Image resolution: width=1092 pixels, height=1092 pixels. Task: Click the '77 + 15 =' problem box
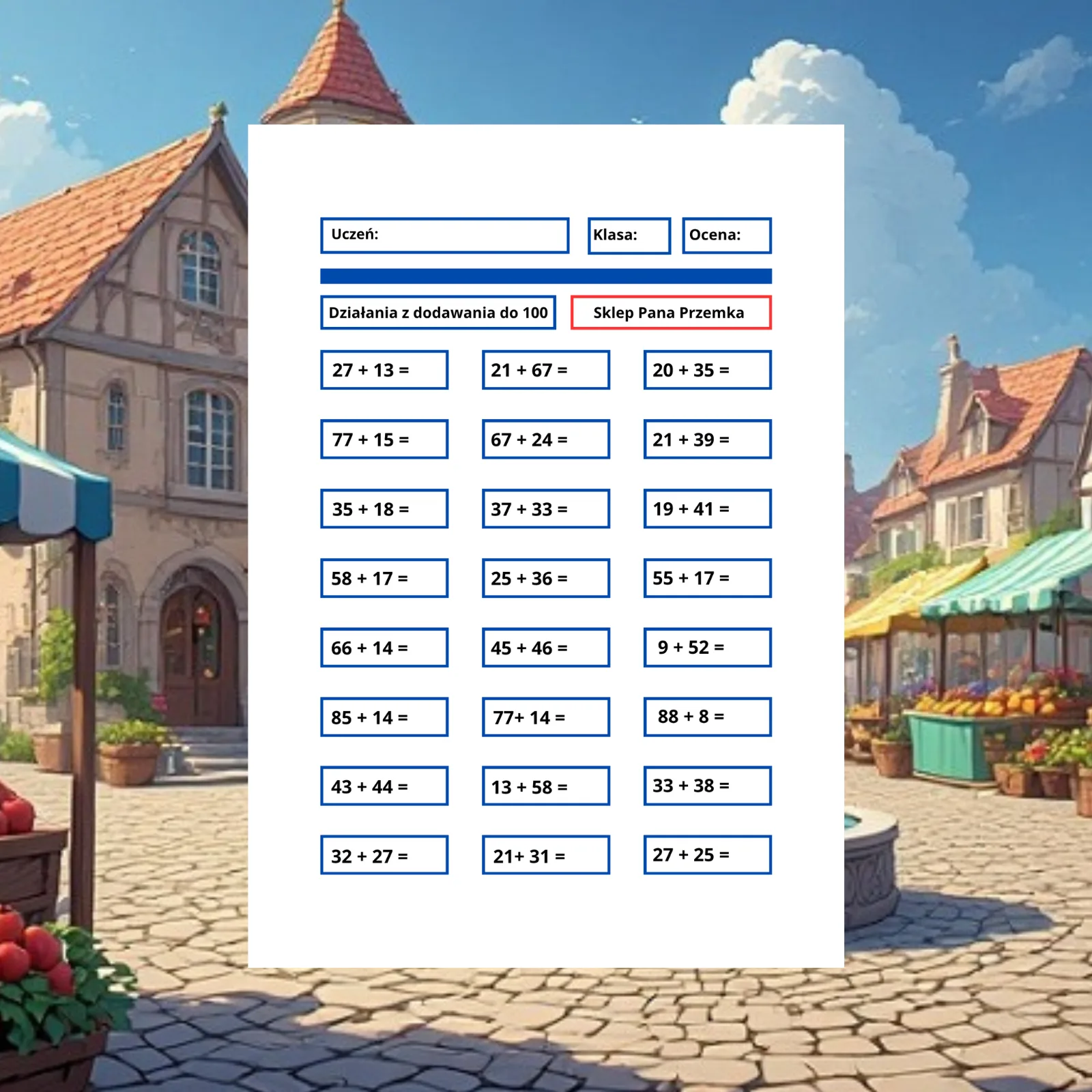click(x=384, y=440)
